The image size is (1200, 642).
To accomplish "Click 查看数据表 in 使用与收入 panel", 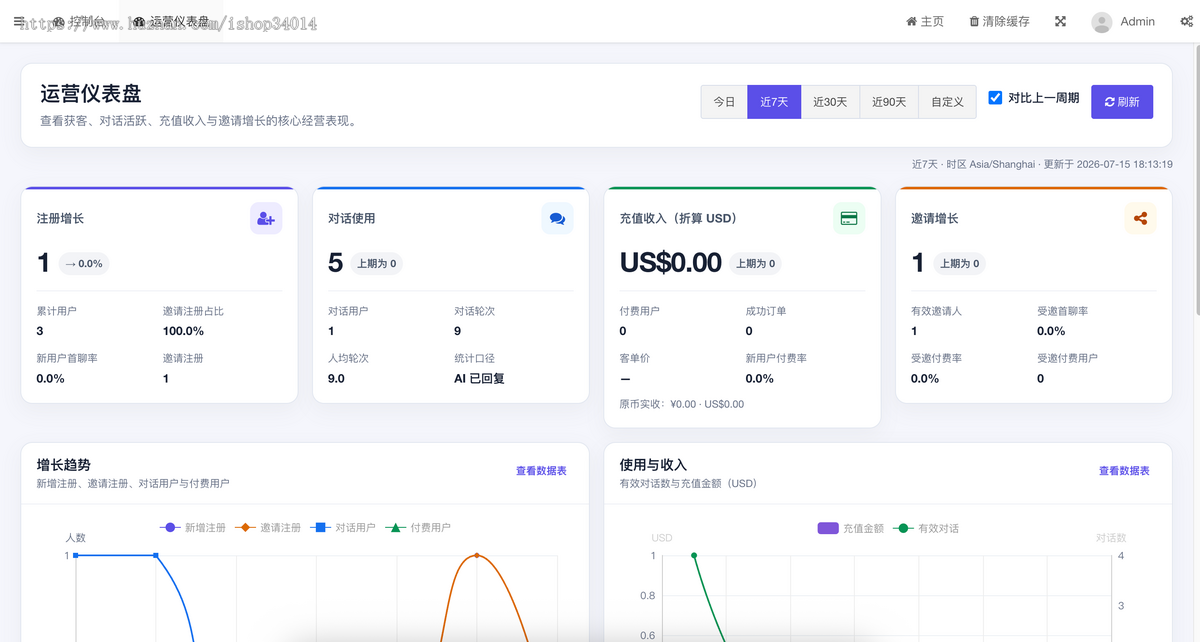I will tap(1124, 471).
